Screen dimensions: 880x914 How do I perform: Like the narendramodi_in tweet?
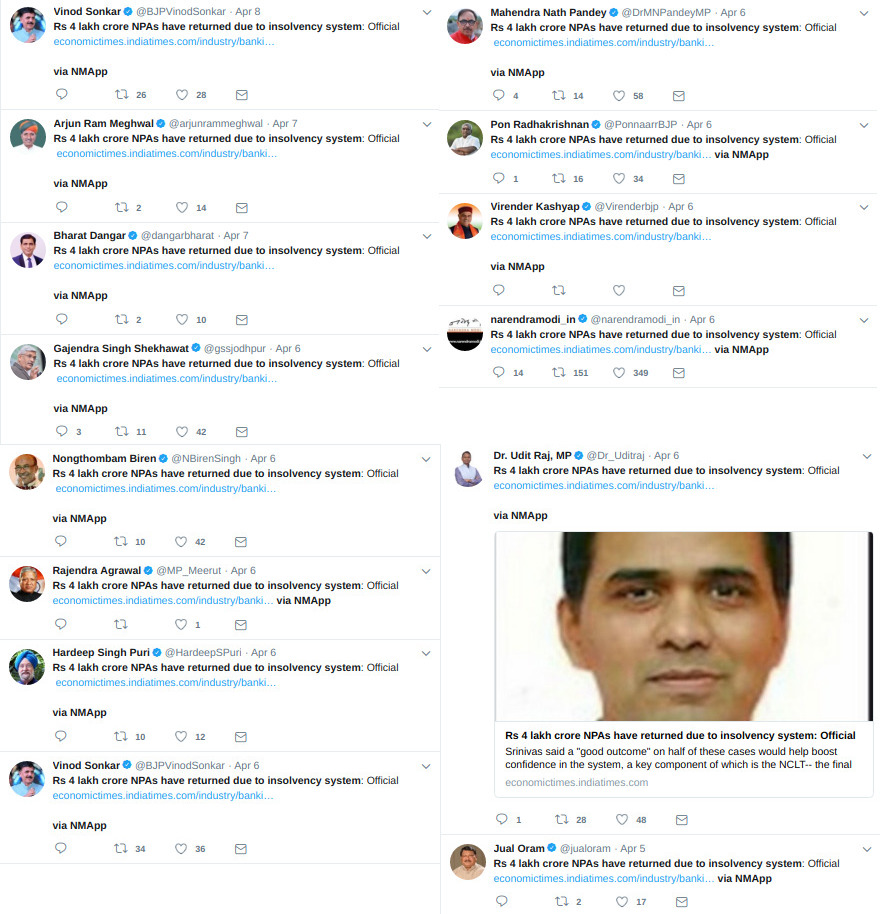pyautogui.click(x=619, y=372)
